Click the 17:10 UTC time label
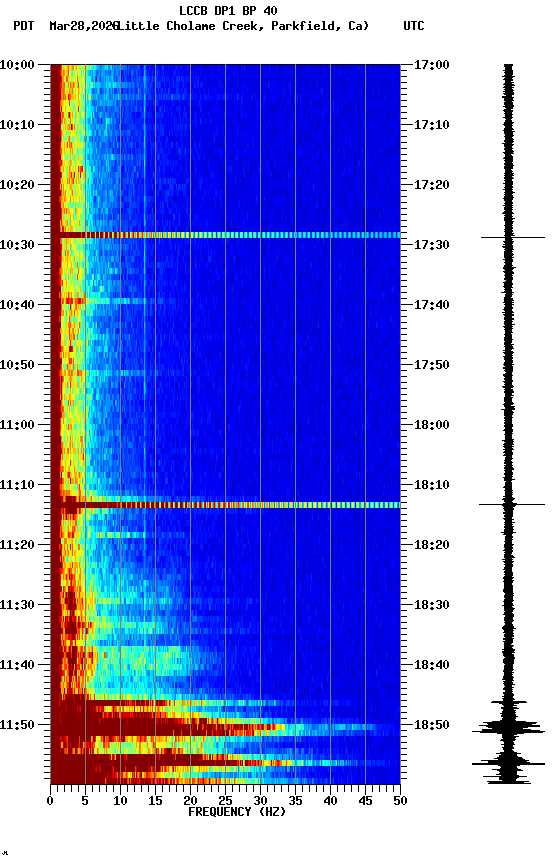552x864 pixels. pos(432,125)
